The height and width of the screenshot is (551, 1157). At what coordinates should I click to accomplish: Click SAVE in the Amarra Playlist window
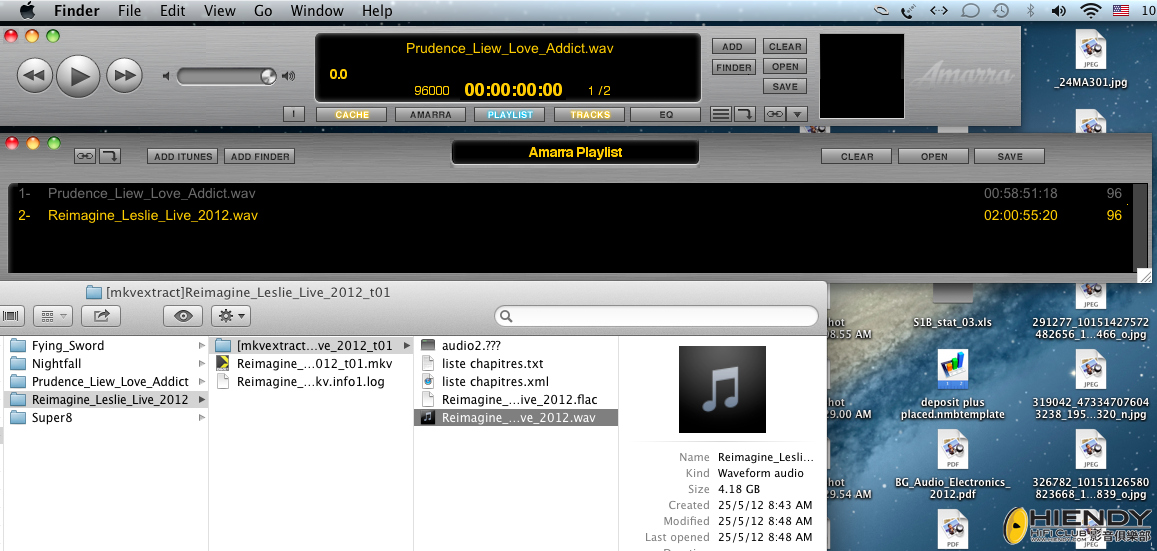[1009, 156]
